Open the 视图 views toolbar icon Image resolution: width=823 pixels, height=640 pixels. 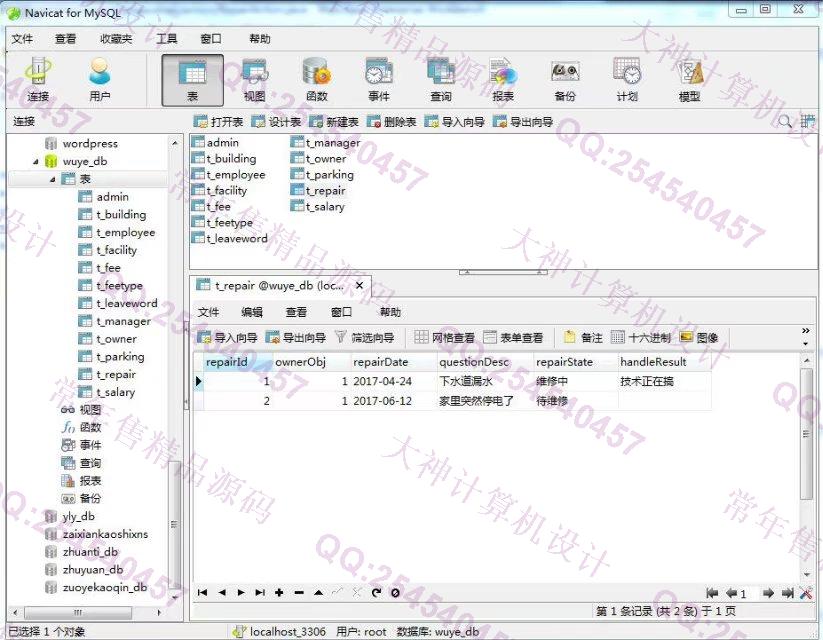coord(255,80)
